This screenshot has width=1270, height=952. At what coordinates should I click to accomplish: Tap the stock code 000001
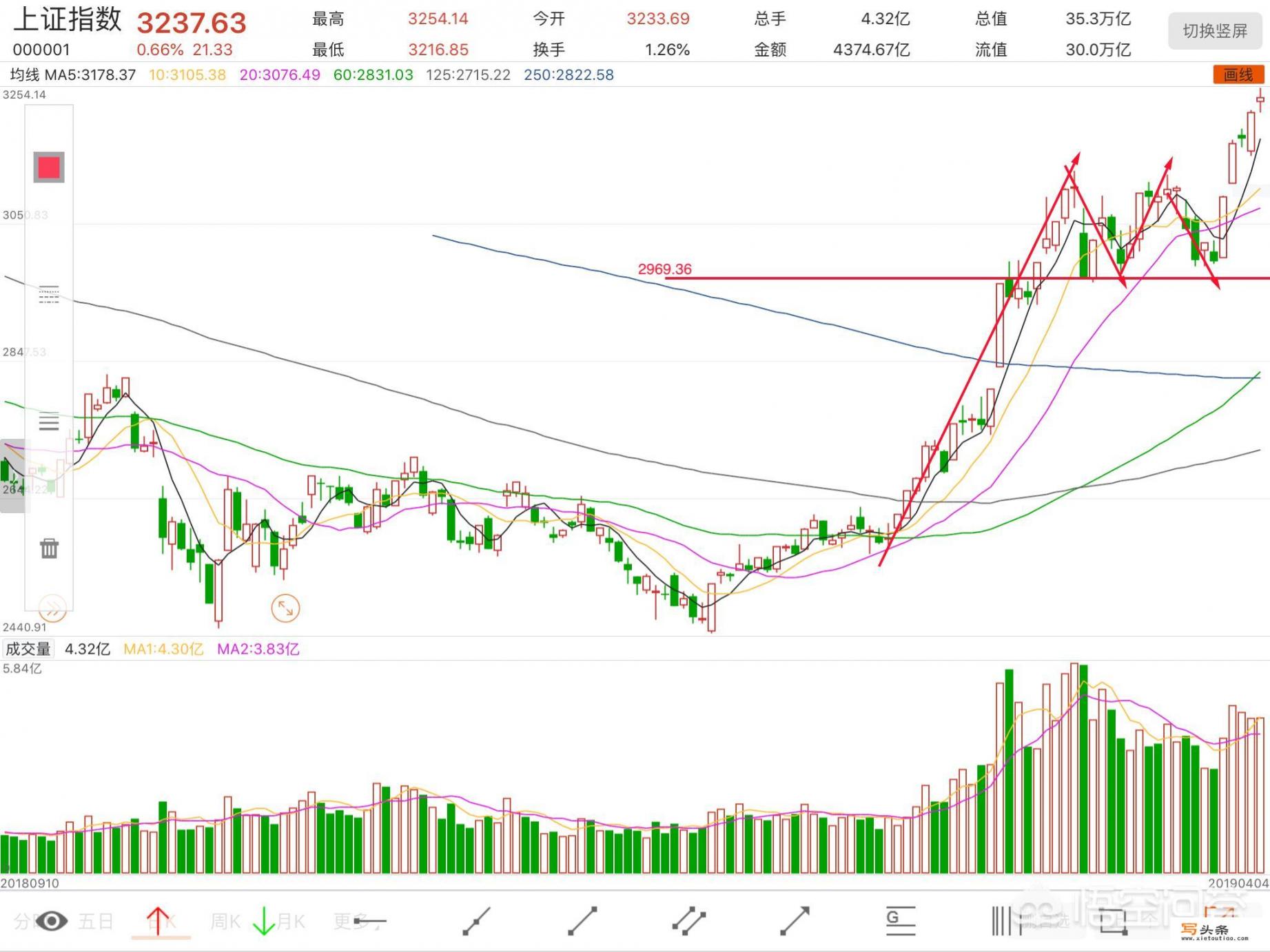pos(41,50)
